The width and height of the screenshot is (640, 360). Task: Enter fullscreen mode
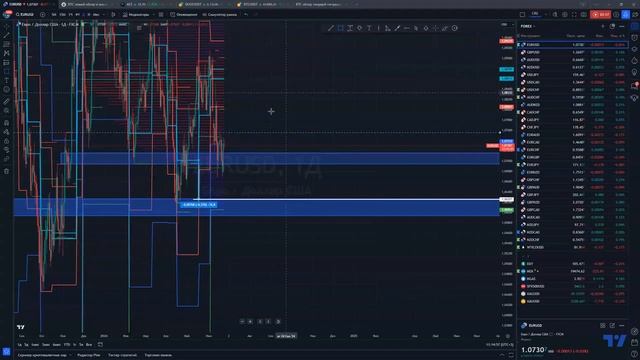coord(574,15)
